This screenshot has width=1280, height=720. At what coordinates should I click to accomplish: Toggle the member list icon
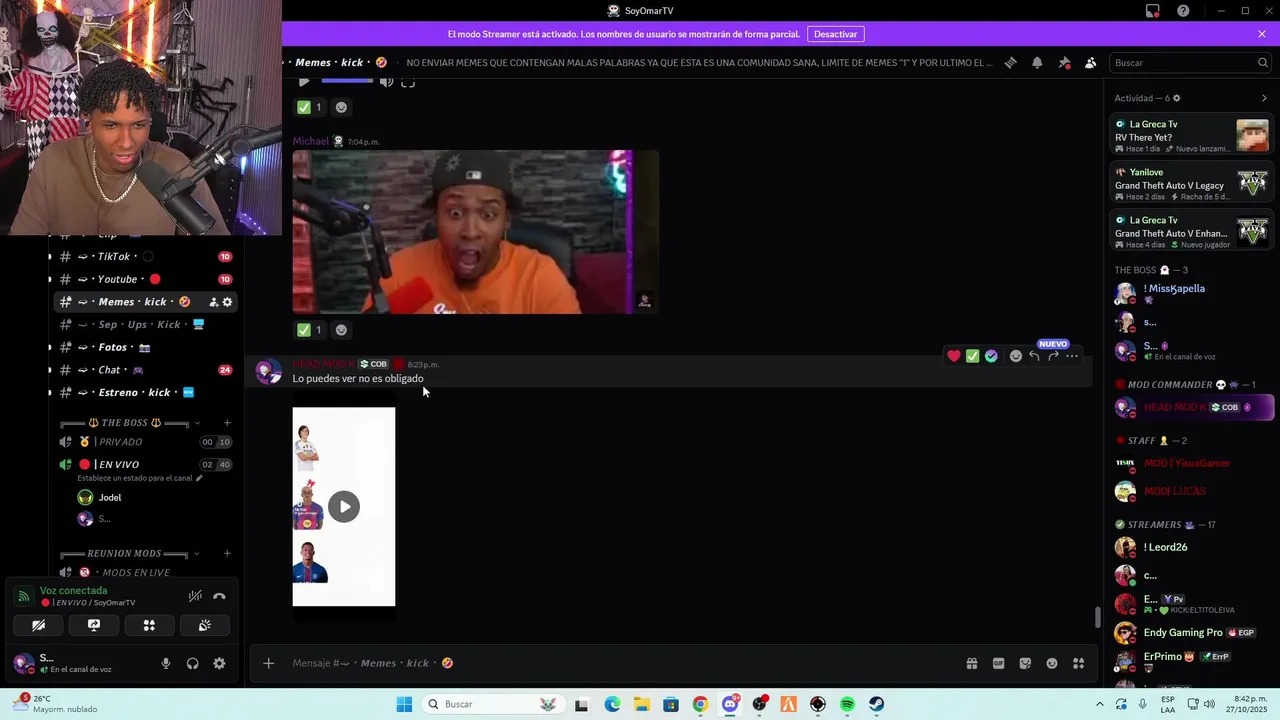coord(1091,63)
